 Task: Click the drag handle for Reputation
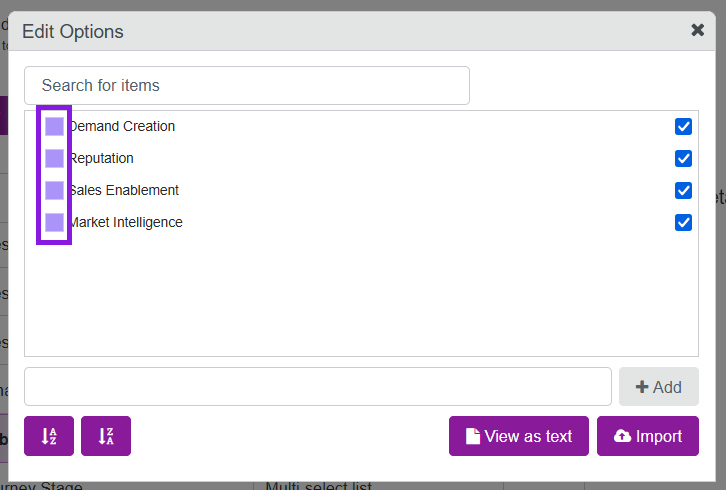[54, 158]
